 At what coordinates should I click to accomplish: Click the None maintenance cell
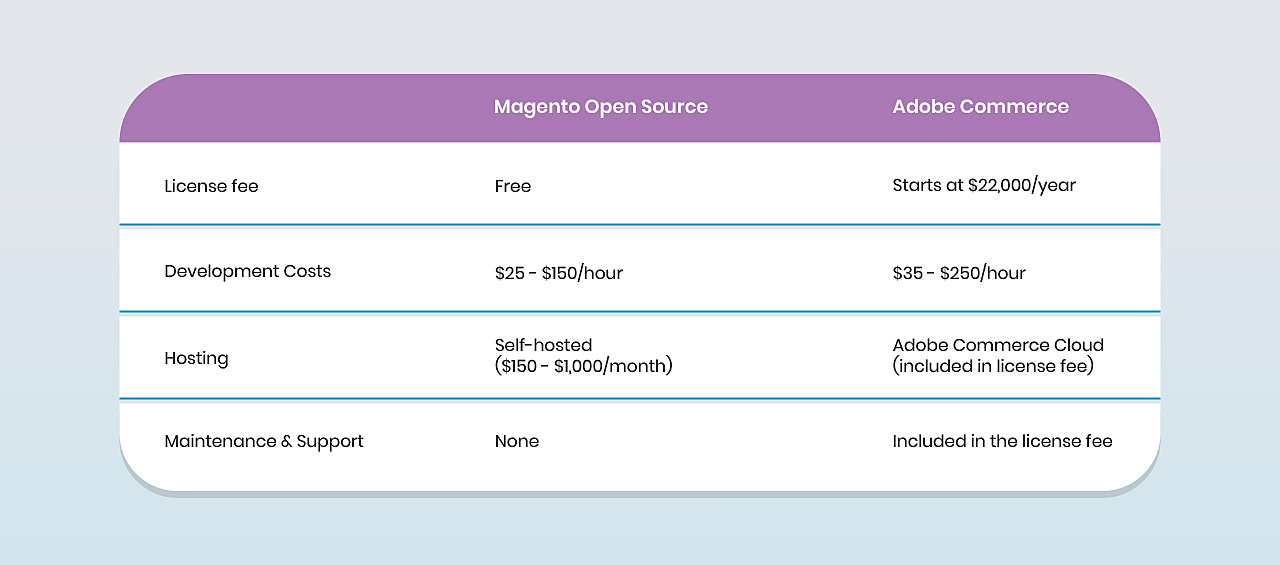[517, 441]
